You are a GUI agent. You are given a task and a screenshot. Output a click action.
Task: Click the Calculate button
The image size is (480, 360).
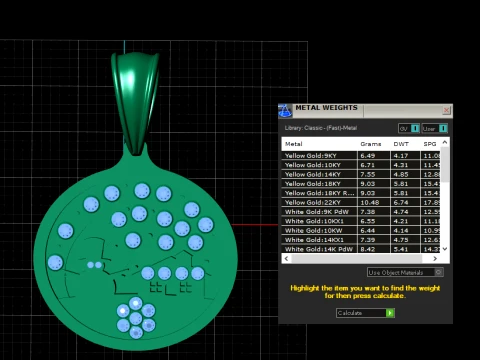pyautogui.click(x=365, y=313)
